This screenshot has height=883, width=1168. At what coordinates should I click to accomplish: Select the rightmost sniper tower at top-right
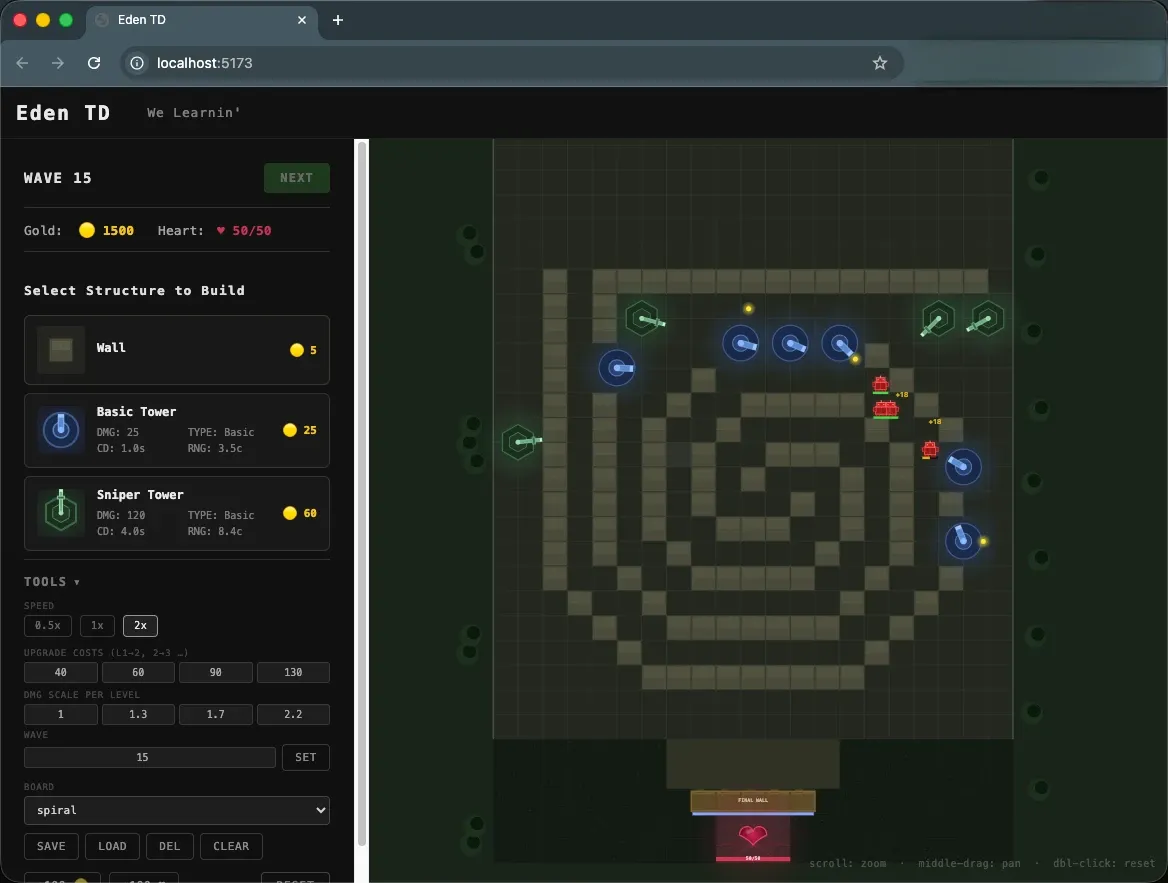click(986, 319)
